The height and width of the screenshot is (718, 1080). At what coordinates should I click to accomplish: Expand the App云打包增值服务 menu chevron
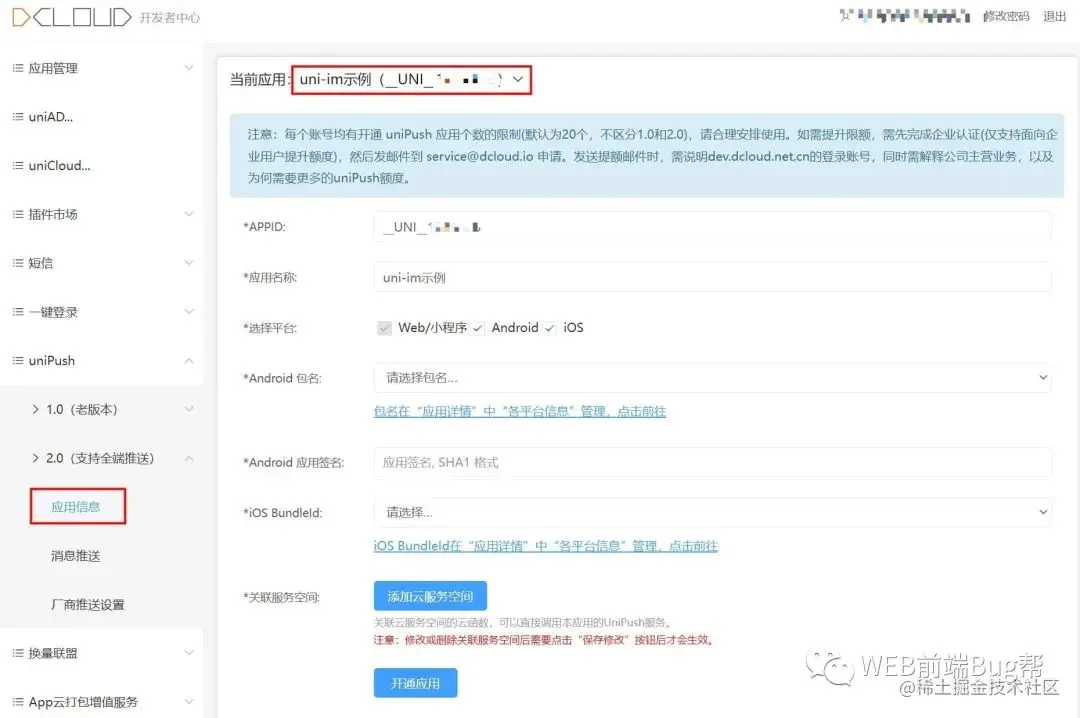(x=189, y=701)
